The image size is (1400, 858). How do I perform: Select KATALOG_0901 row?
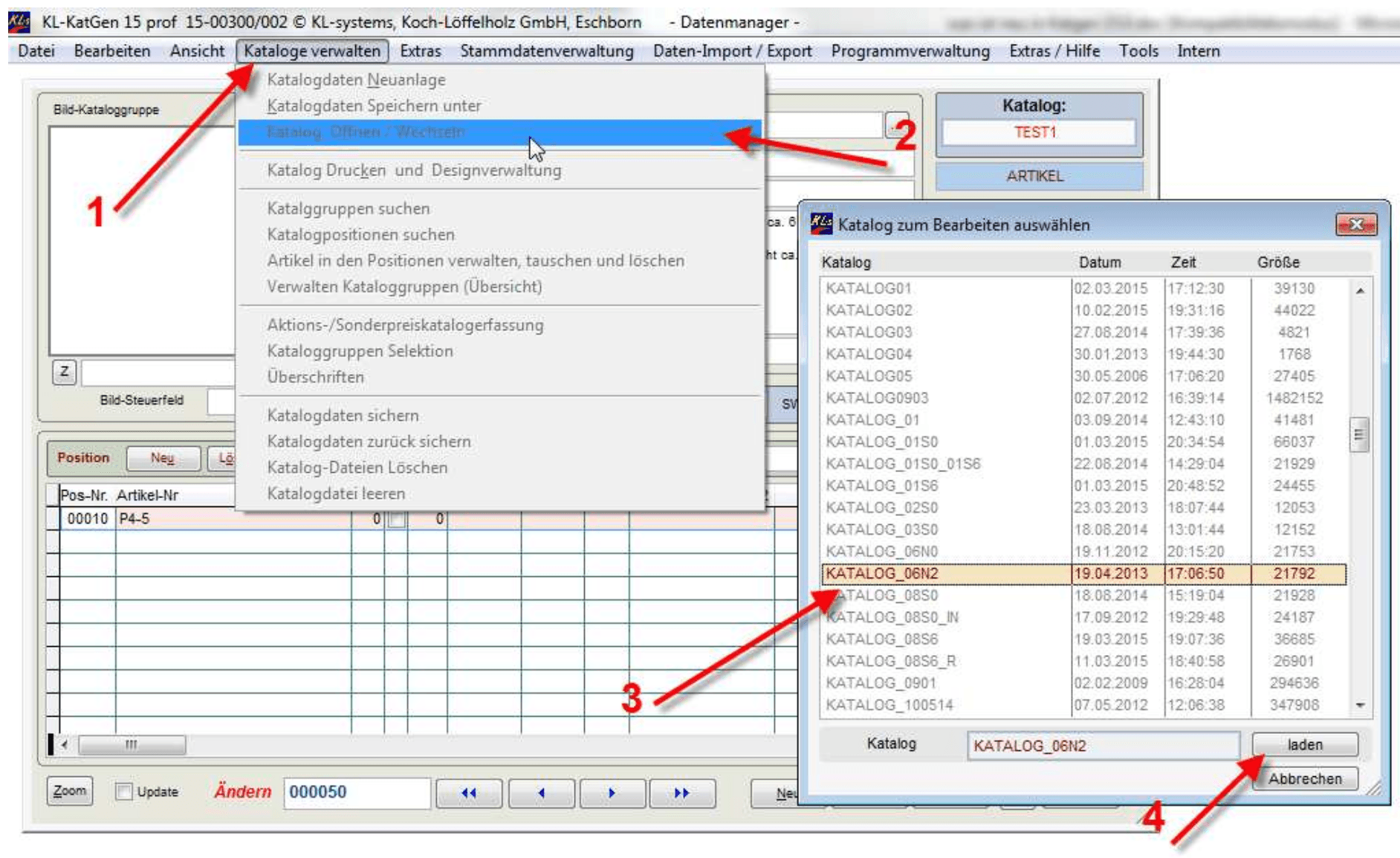pyautogui.click(x=1083, y=683)
